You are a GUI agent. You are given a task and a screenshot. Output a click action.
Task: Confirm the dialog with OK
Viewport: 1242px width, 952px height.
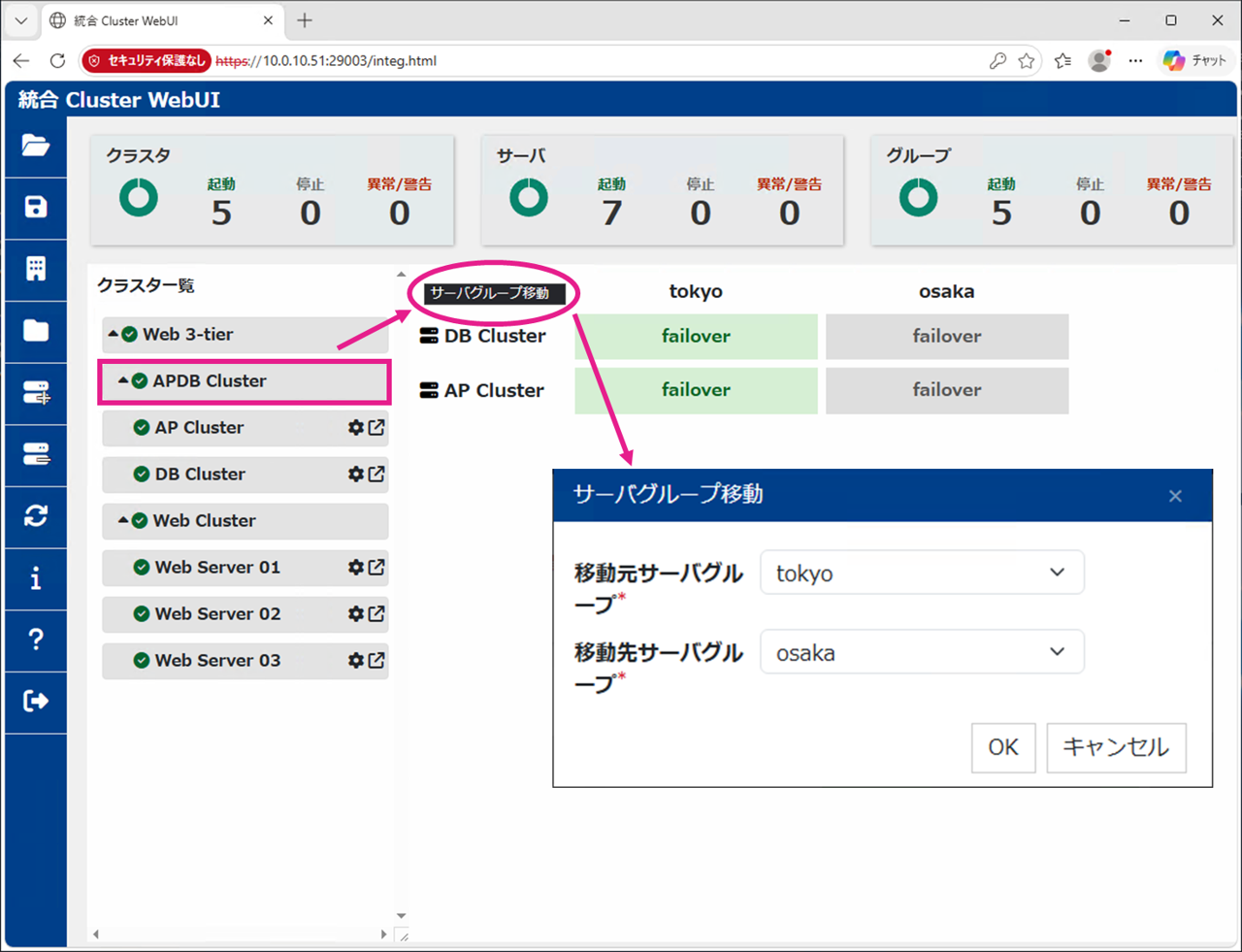tap(1003, 747)
